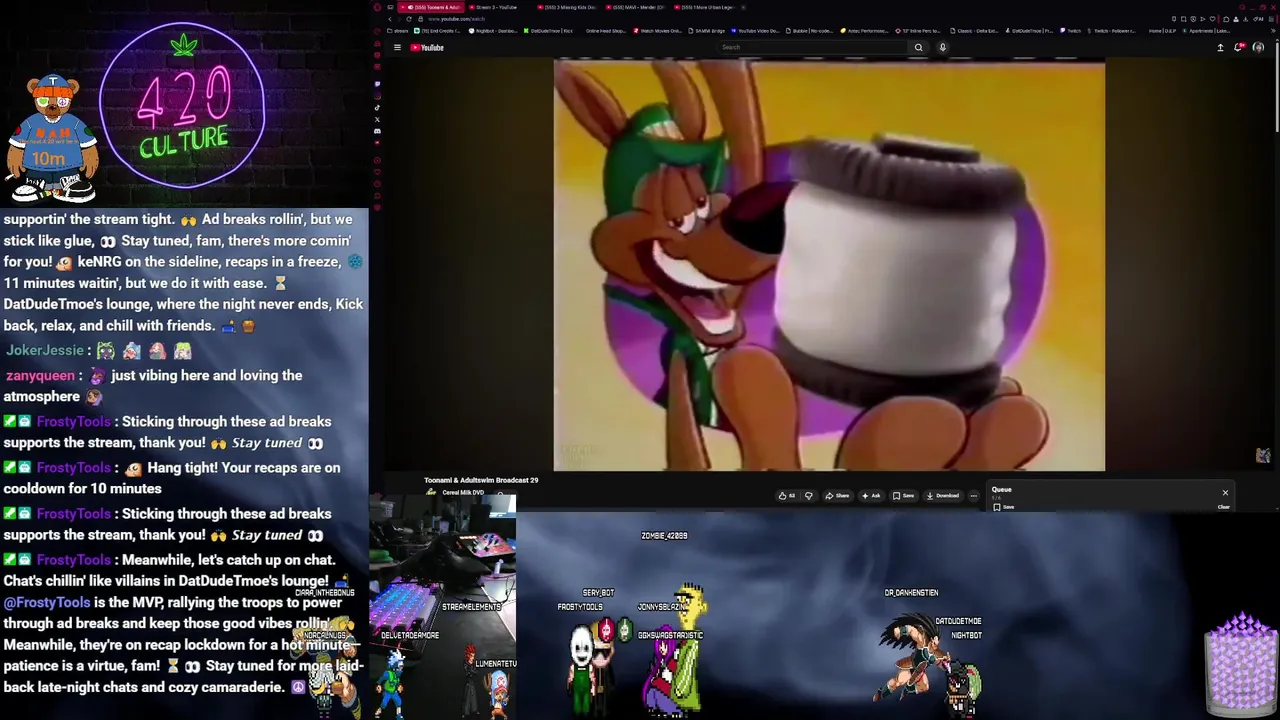The width and height of the screenshot is (1280, 720).
Task: Share the Toonami broadcast video
Action: [838, 495]
